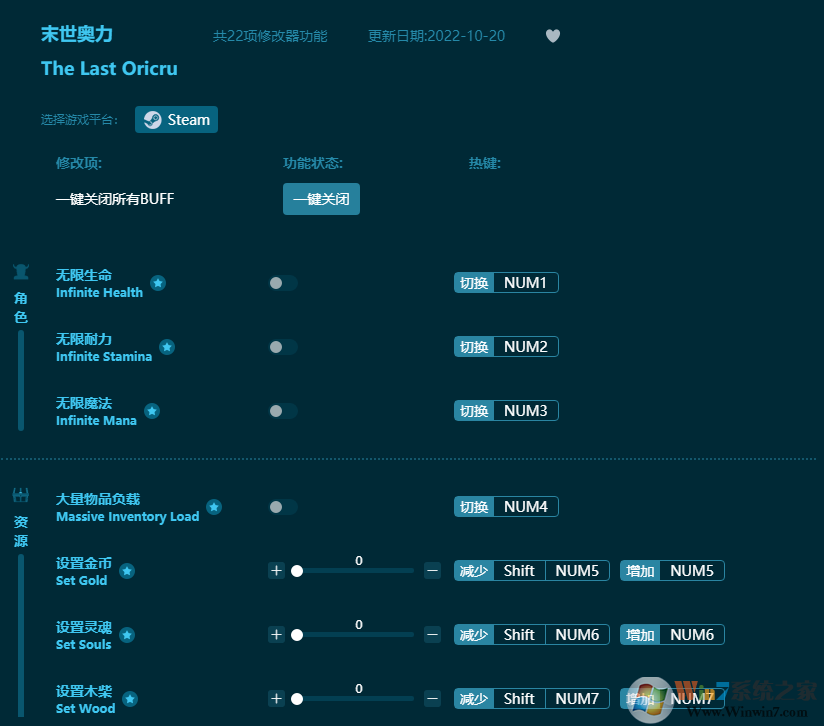Click star icon beside Set Wood

click(x=130, y=699)
